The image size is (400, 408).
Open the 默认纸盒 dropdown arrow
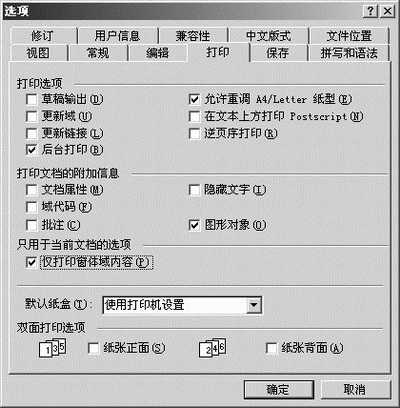click(x=254, y=305)
